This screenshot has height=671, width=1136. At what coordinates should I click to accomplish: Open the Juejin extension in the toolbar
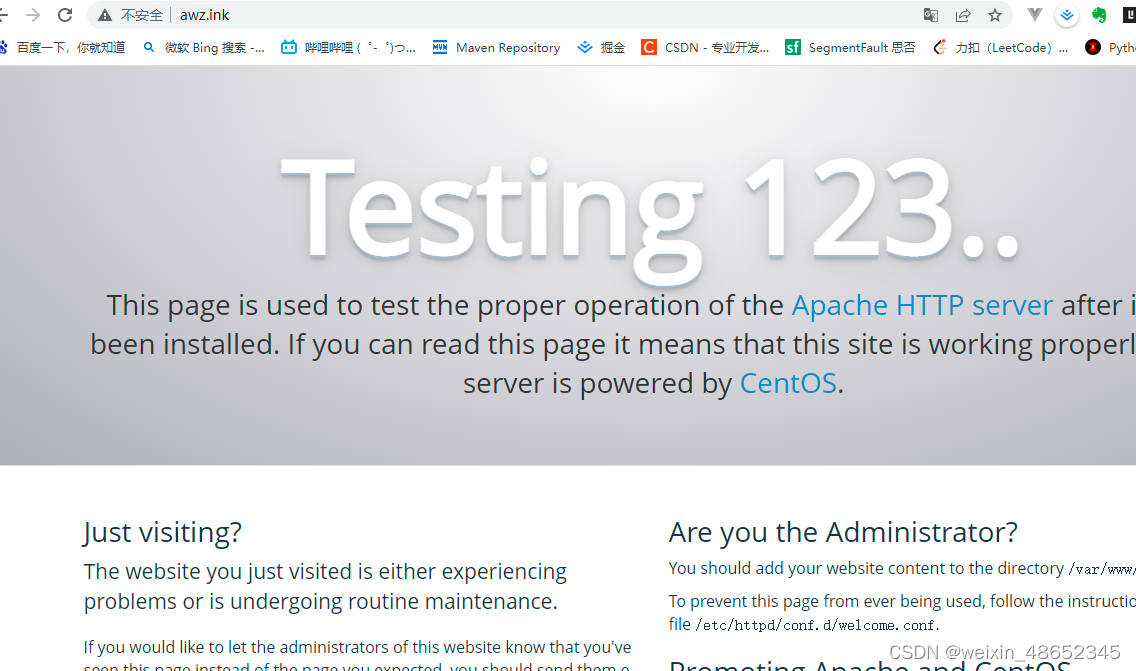click(1066, 15)
